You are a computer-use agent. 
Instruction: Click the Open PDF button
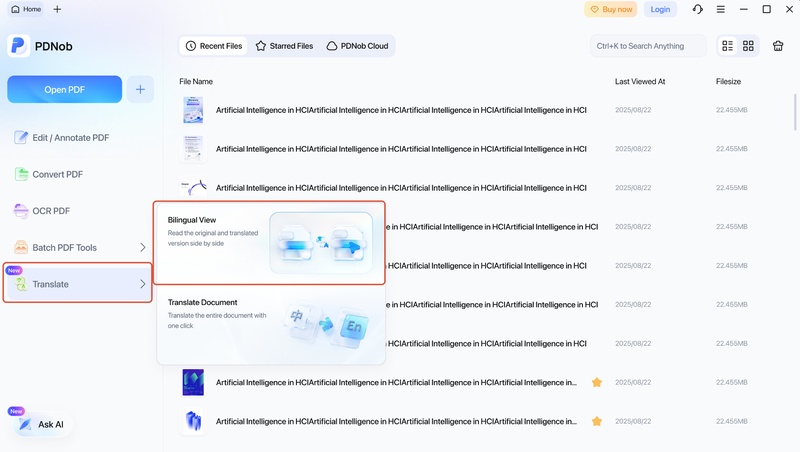64,89
